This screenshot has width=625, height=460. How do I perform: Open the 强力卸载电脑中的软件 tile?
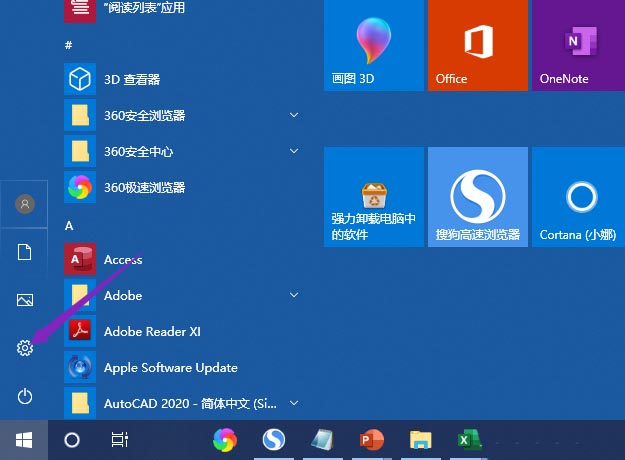(374, 197)
